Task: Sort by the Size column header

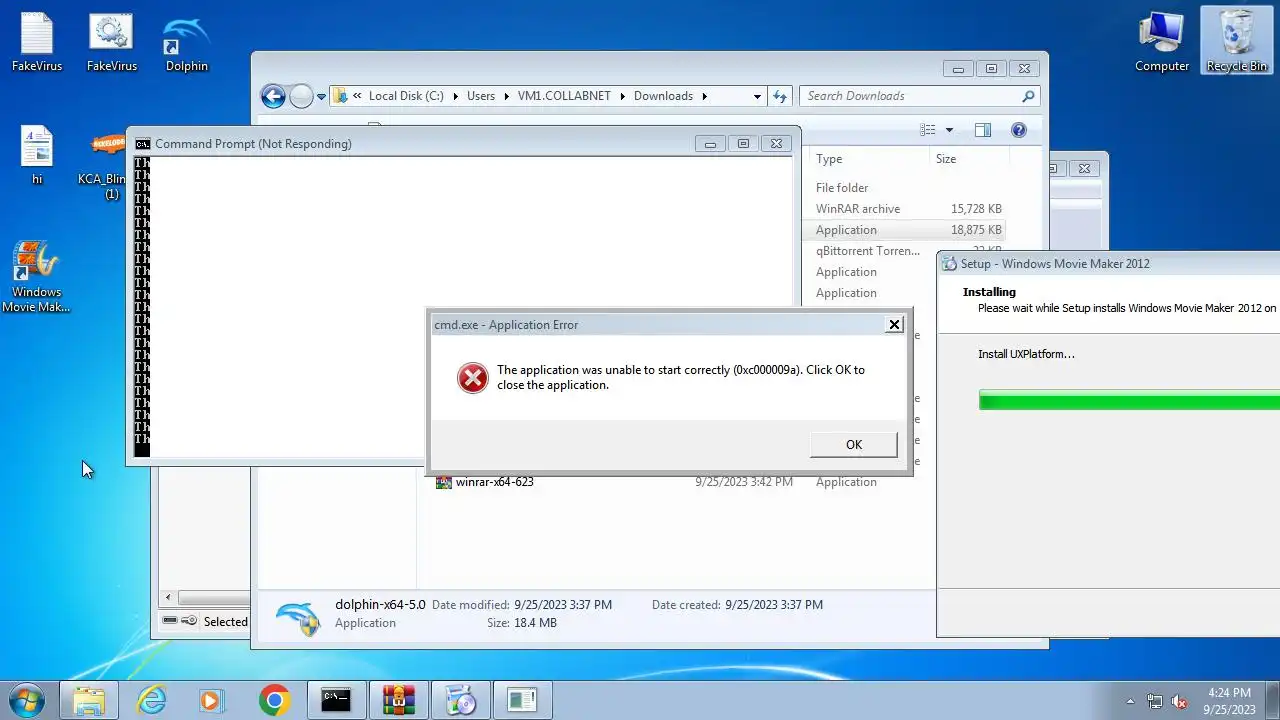Action: click(x=946, y=159)
